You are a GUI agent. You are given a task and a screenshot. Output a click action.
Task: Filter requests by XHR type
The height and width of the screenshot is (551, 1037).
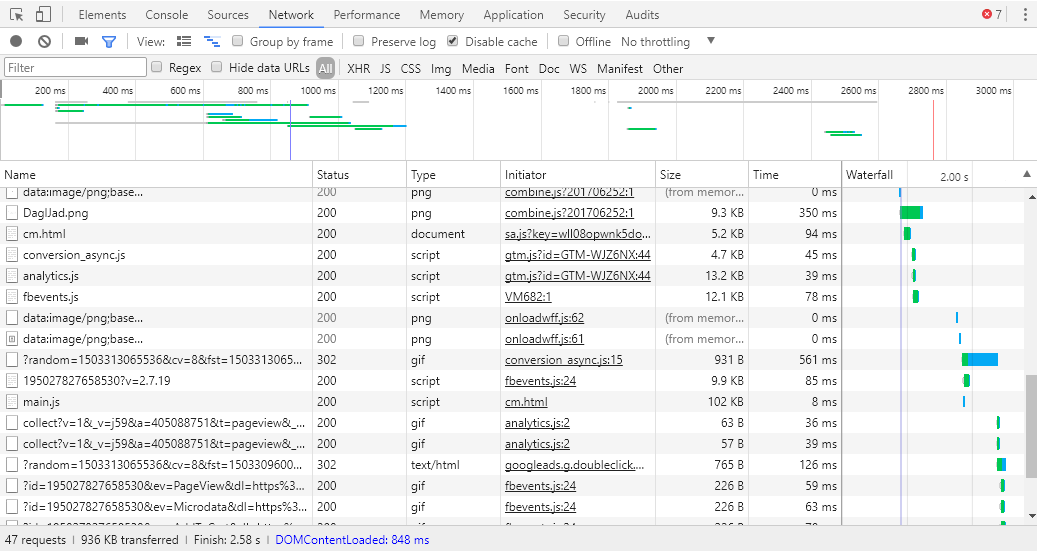point(358,68)
